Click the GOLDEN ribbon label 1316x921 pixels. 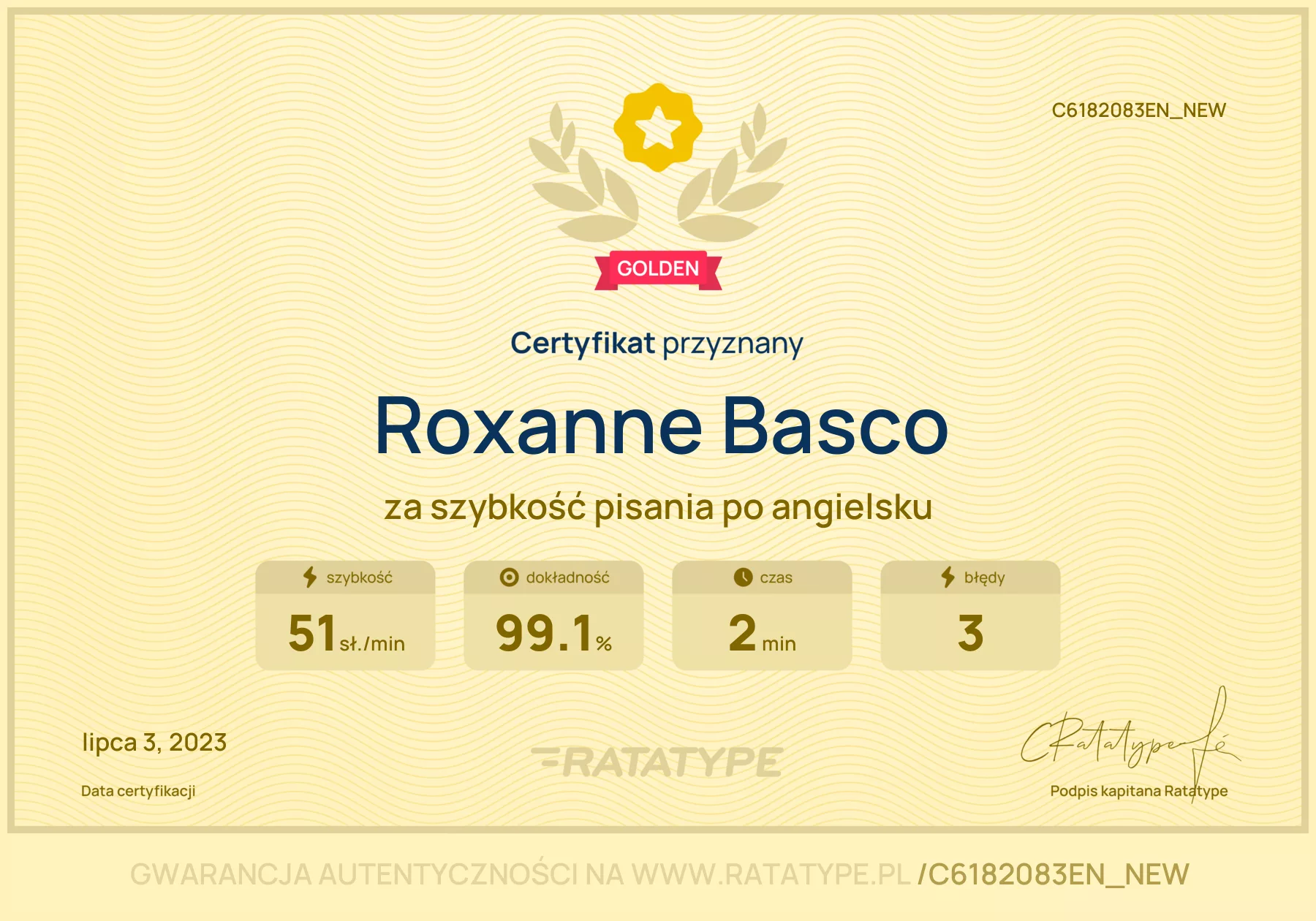coord(658,269)
